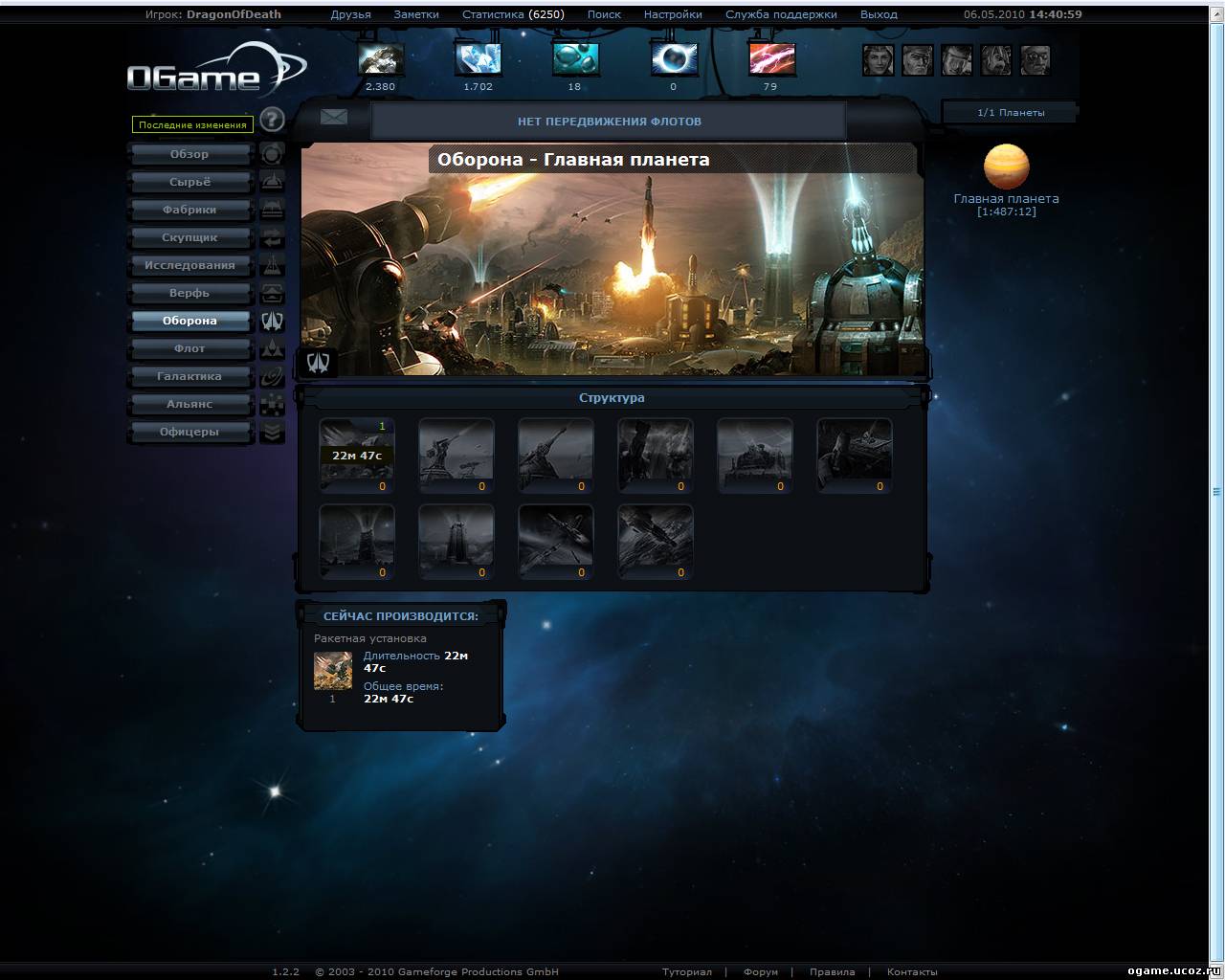Select the ion cannon defense structure
1225x980 pixels.
tap(755, 456)
